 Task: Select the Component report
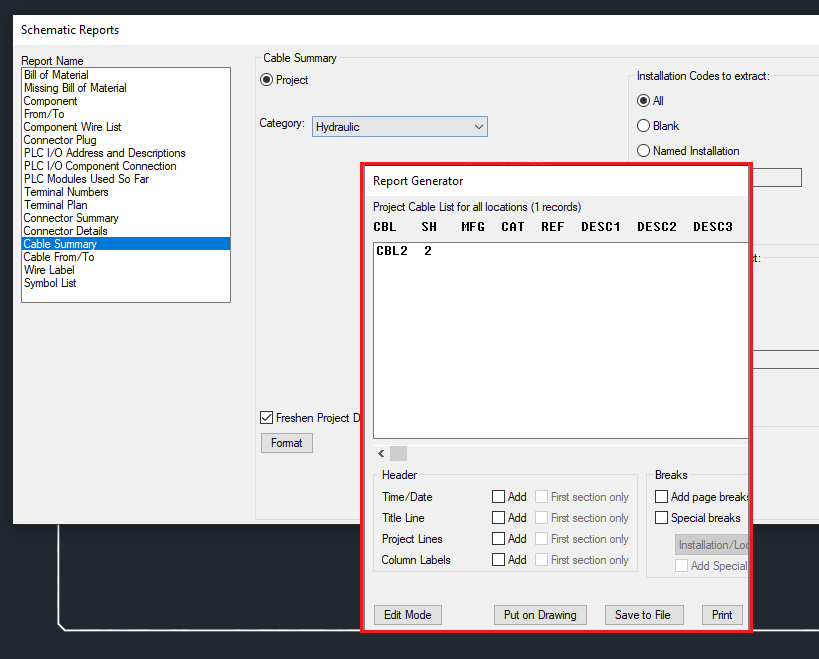click(126, 101)
